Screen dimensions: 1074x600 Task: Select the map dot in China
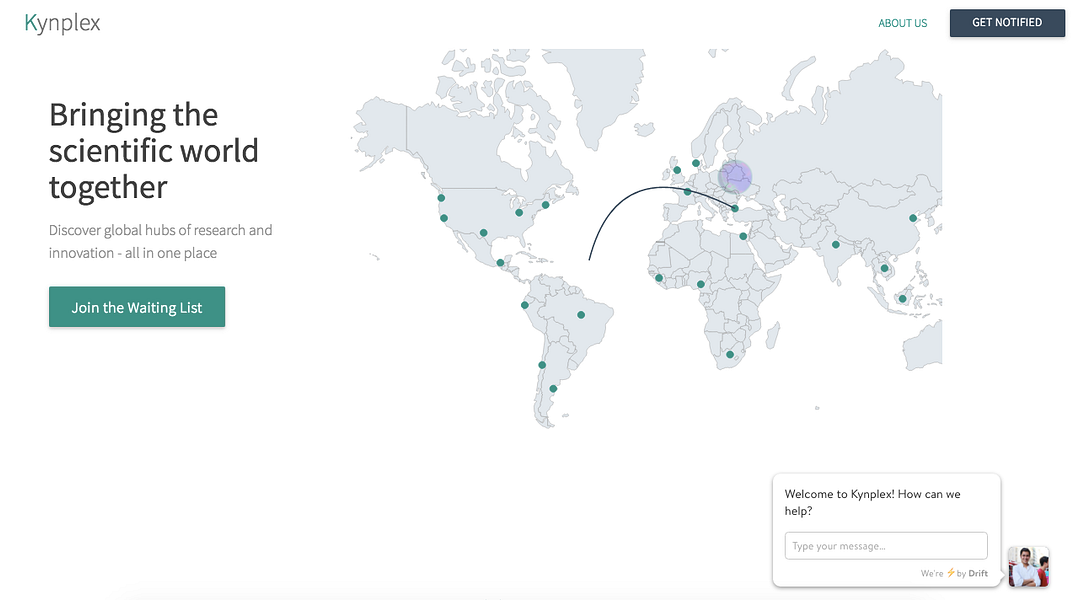[913, 218]
